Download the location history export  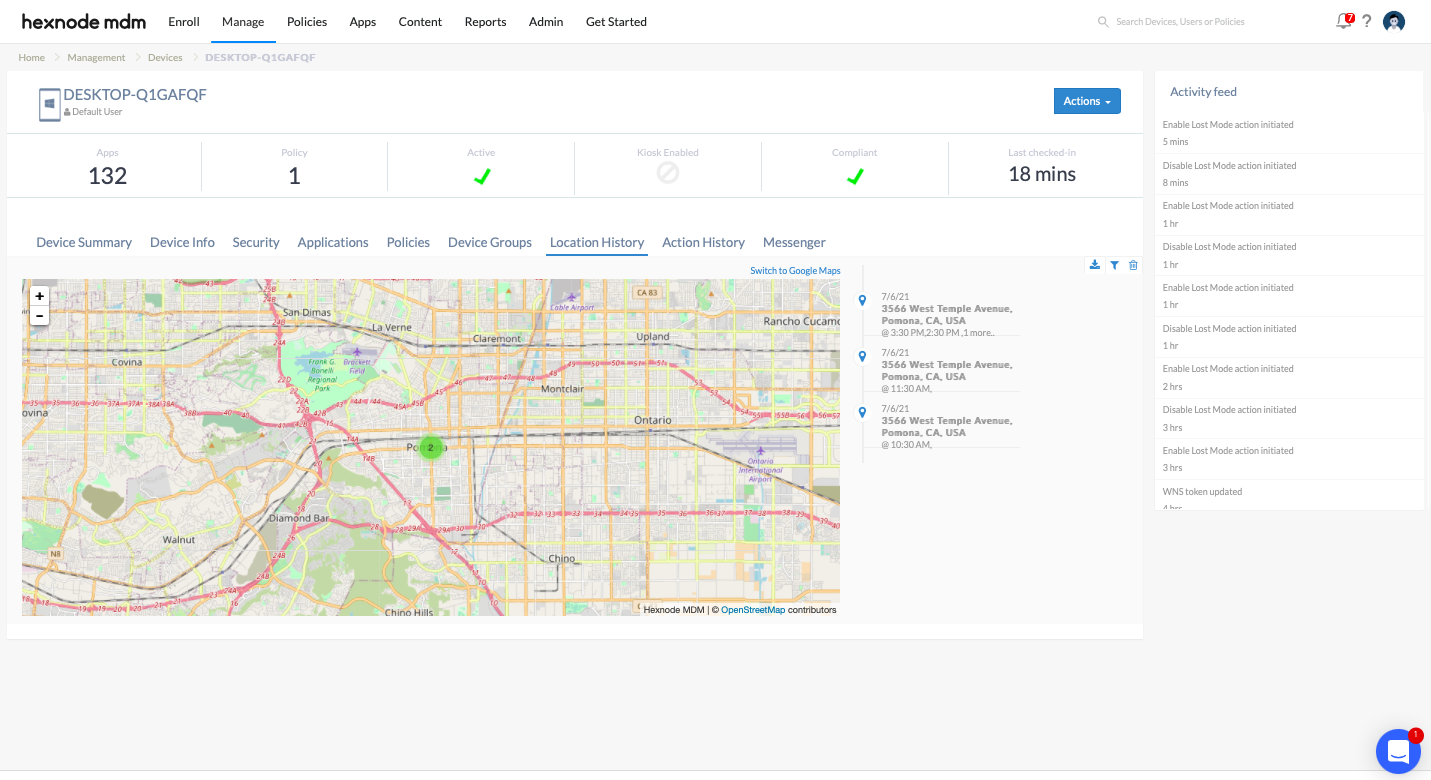1095,265
